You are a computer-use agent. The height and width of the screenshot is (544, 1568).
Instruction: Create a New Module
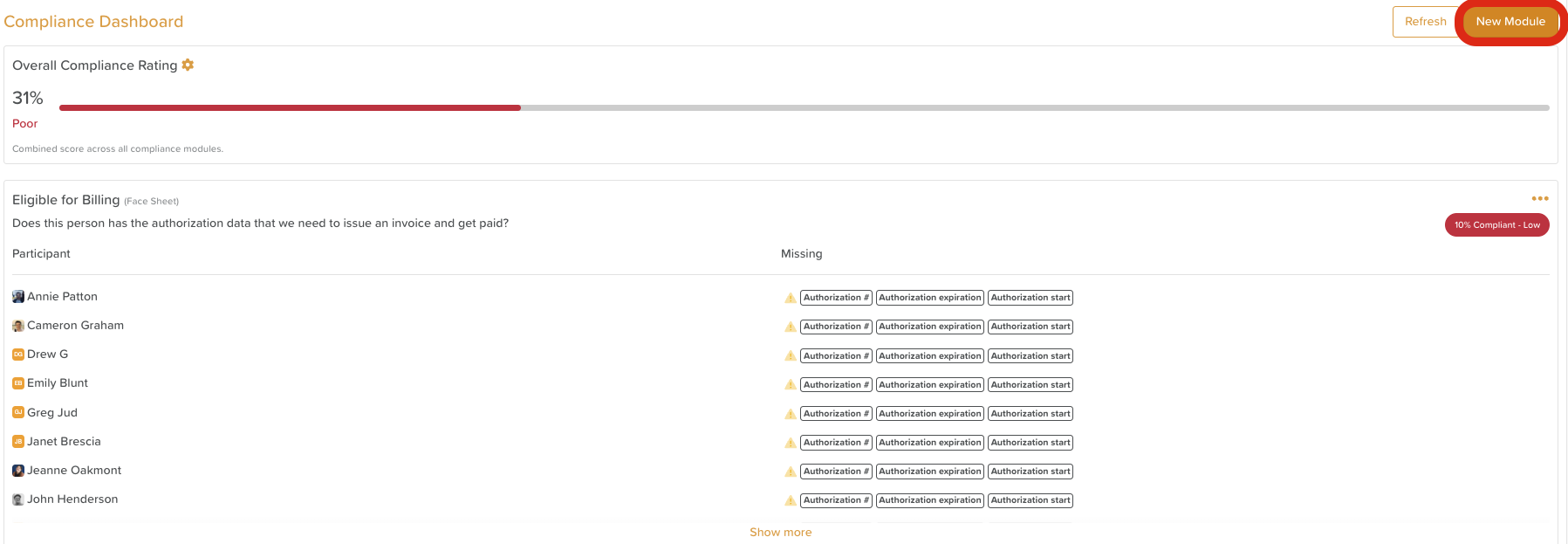tap(1510, 22)
